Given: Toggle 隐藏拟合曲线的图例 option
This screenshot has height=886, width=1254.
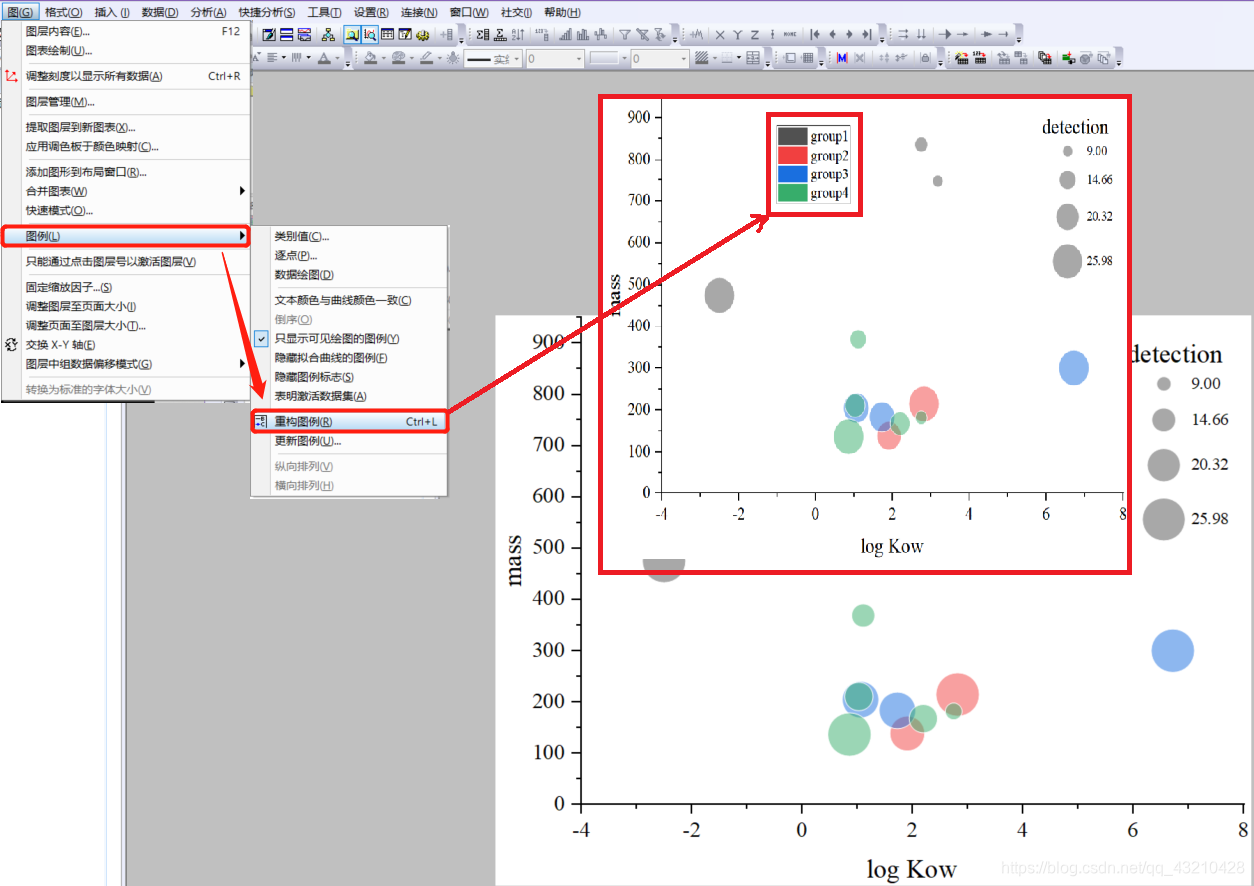Looking at the screenshot, I should point(348,358).
